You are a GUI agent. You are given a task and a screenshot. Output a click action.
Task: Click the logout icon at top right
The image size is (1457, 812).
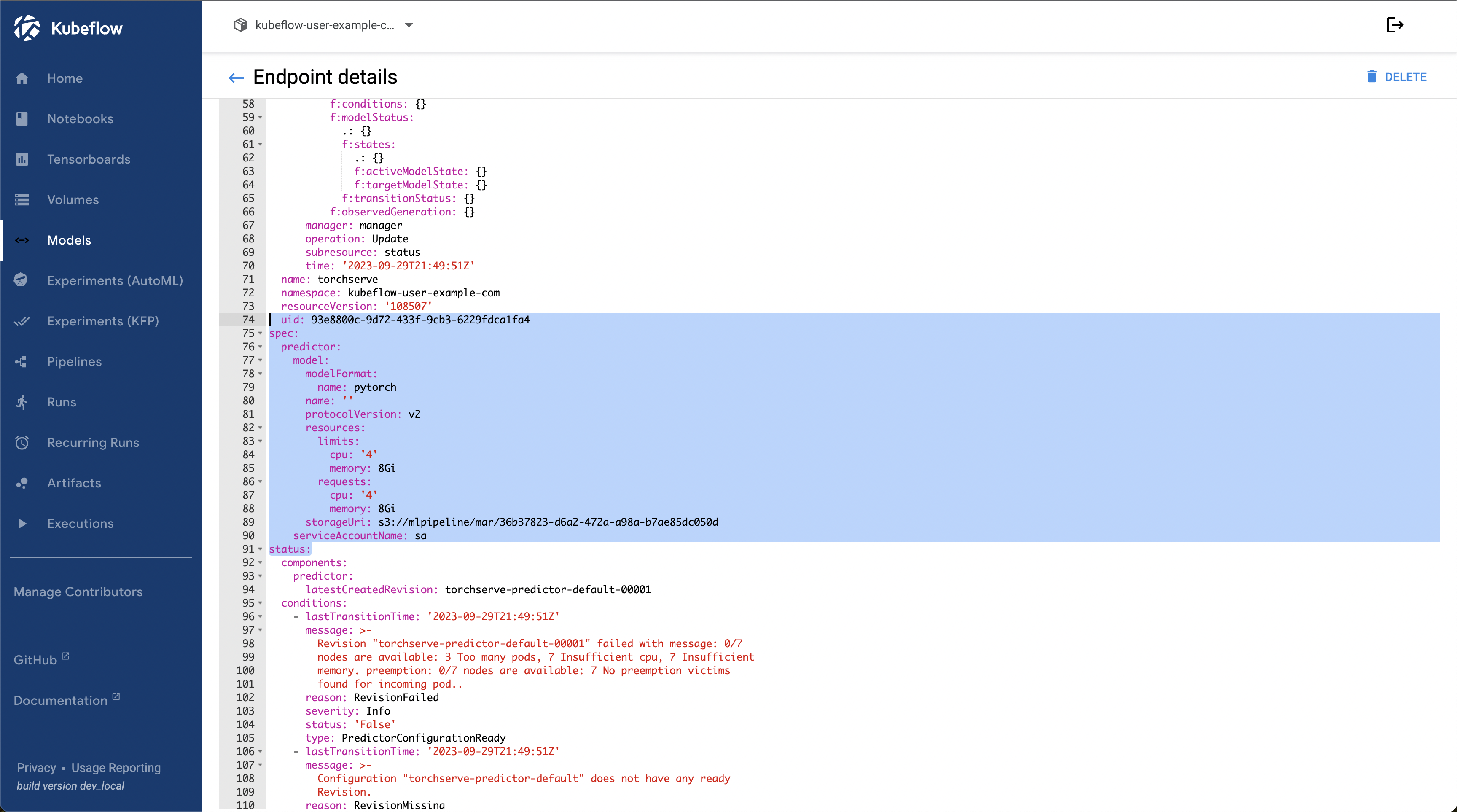coord(1395,25)
